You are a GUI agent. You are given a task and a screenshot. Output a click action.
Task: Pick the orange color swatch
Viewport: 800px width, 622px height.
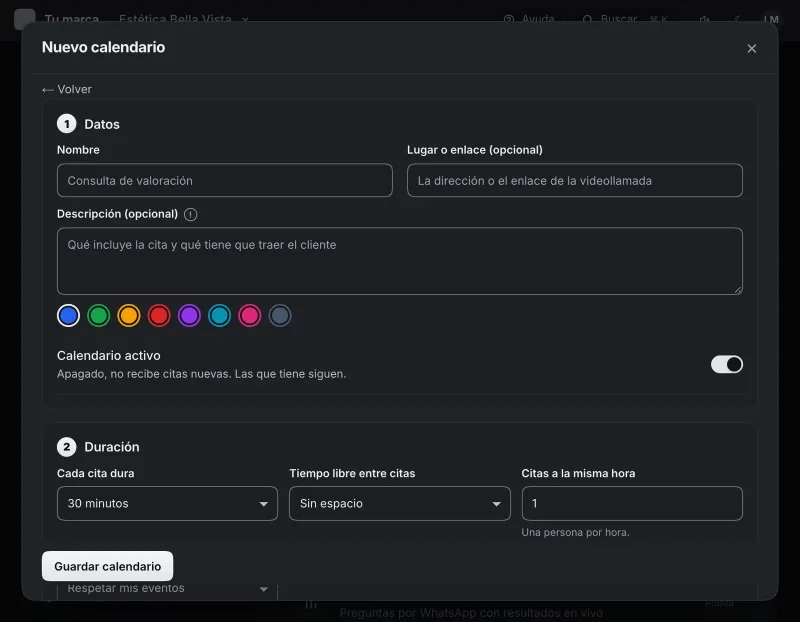click(129, 315)
